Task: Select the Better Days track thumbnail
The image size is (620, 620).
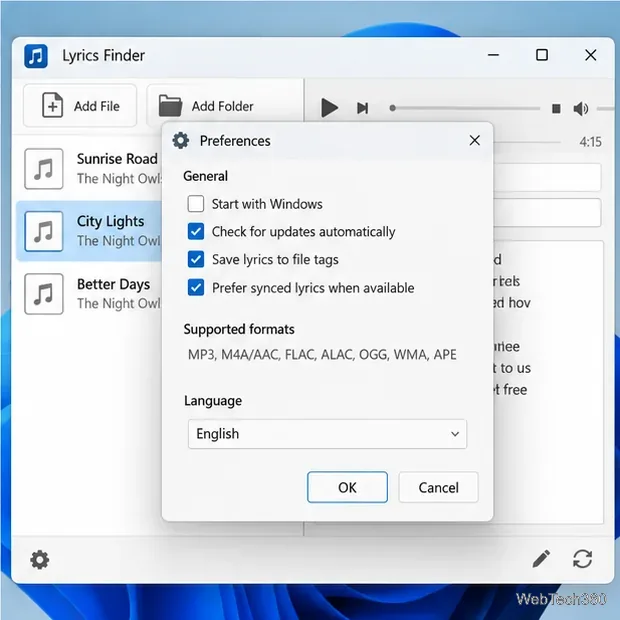Action: [43, 294]
